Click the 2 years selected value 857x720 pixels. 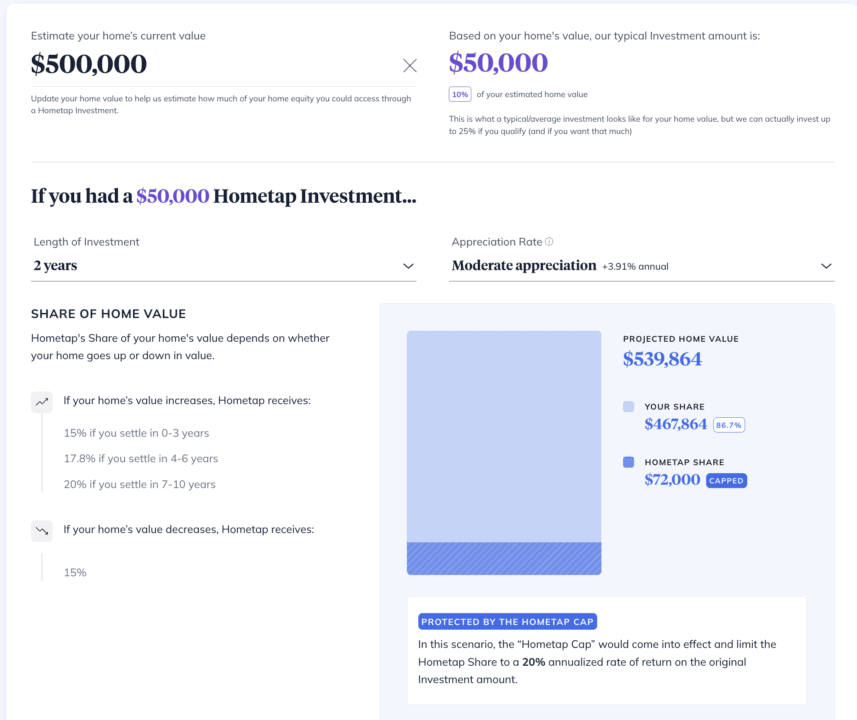[55, 266]
